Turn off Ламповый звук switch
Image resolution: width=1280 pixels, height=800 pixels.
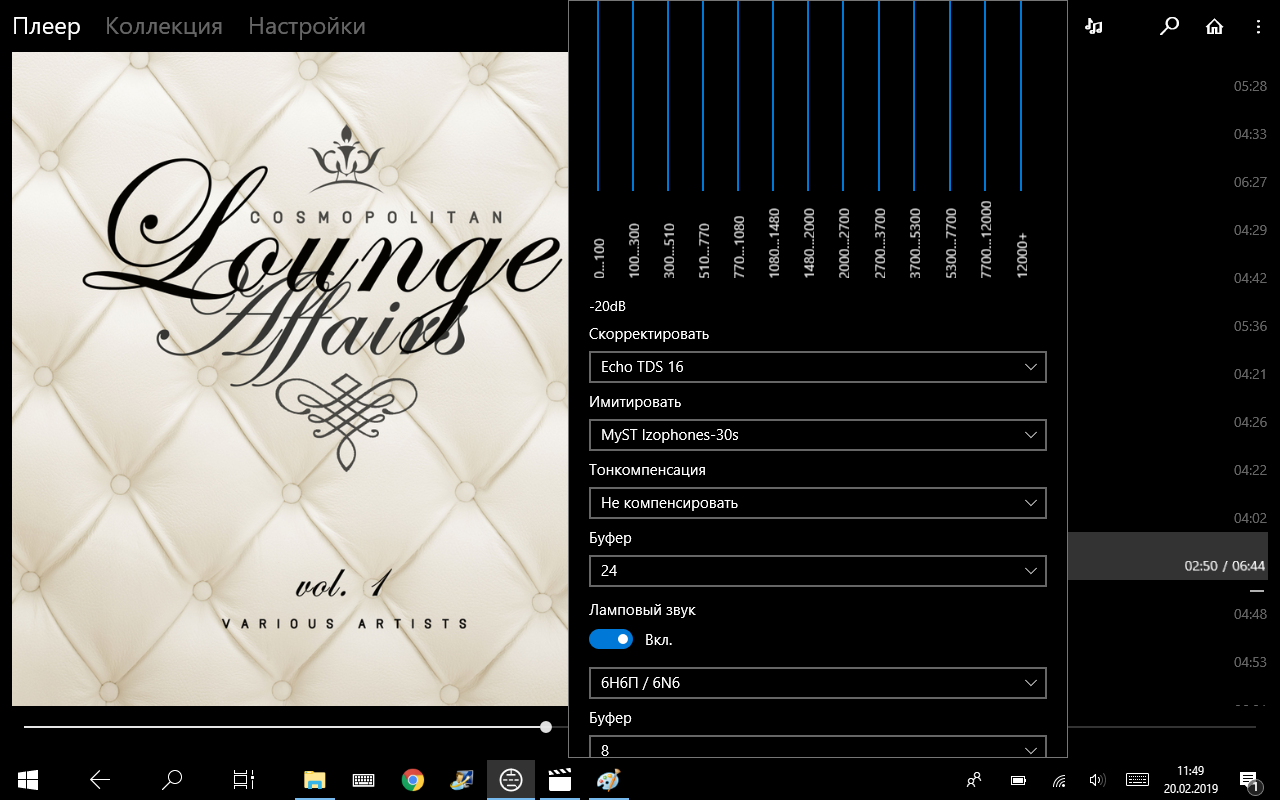[x=611, y=639]
